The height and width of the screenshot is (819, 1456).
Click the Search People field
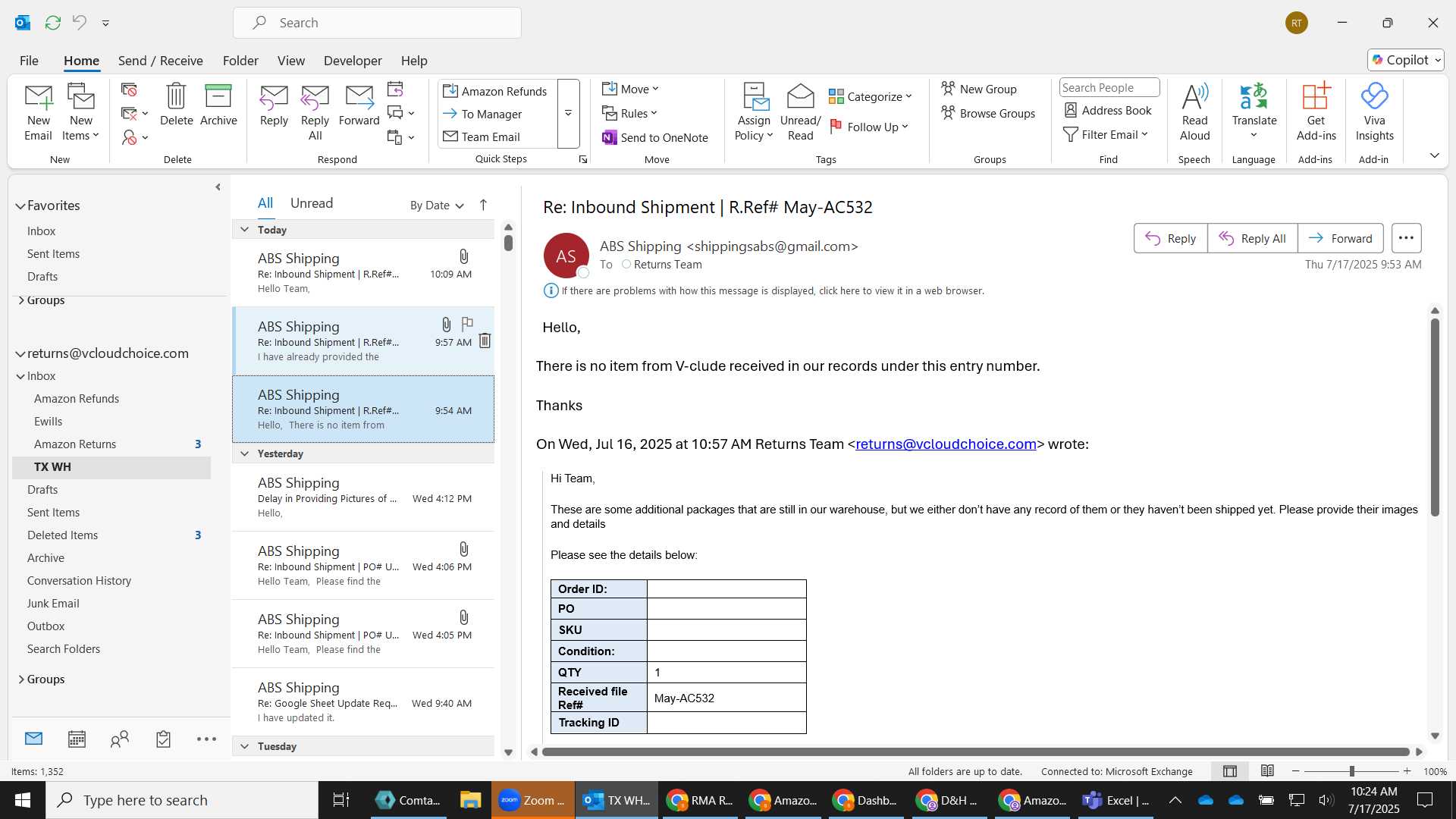pyautogui.click(x=1109, y=87)
